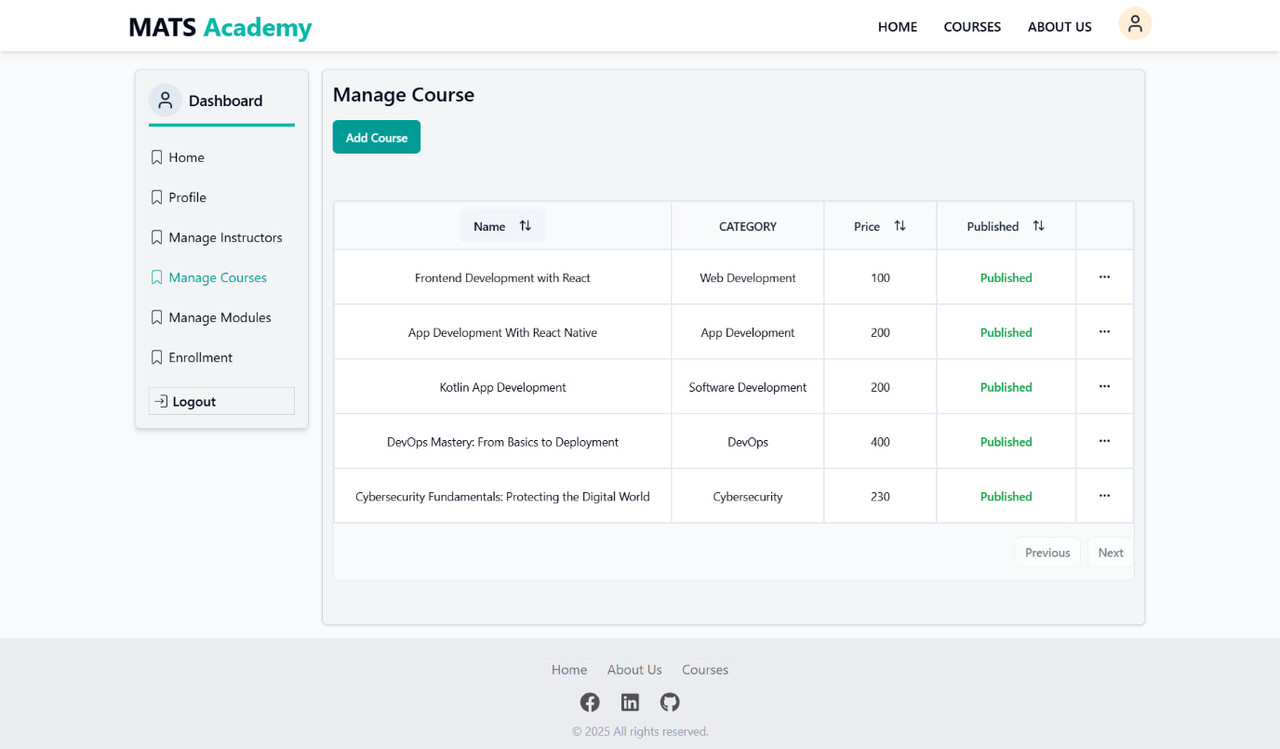Open actions menu for Frontend Development with React
The height and width of the screenshot is (749, 1280).
(x=1104, y=277)
